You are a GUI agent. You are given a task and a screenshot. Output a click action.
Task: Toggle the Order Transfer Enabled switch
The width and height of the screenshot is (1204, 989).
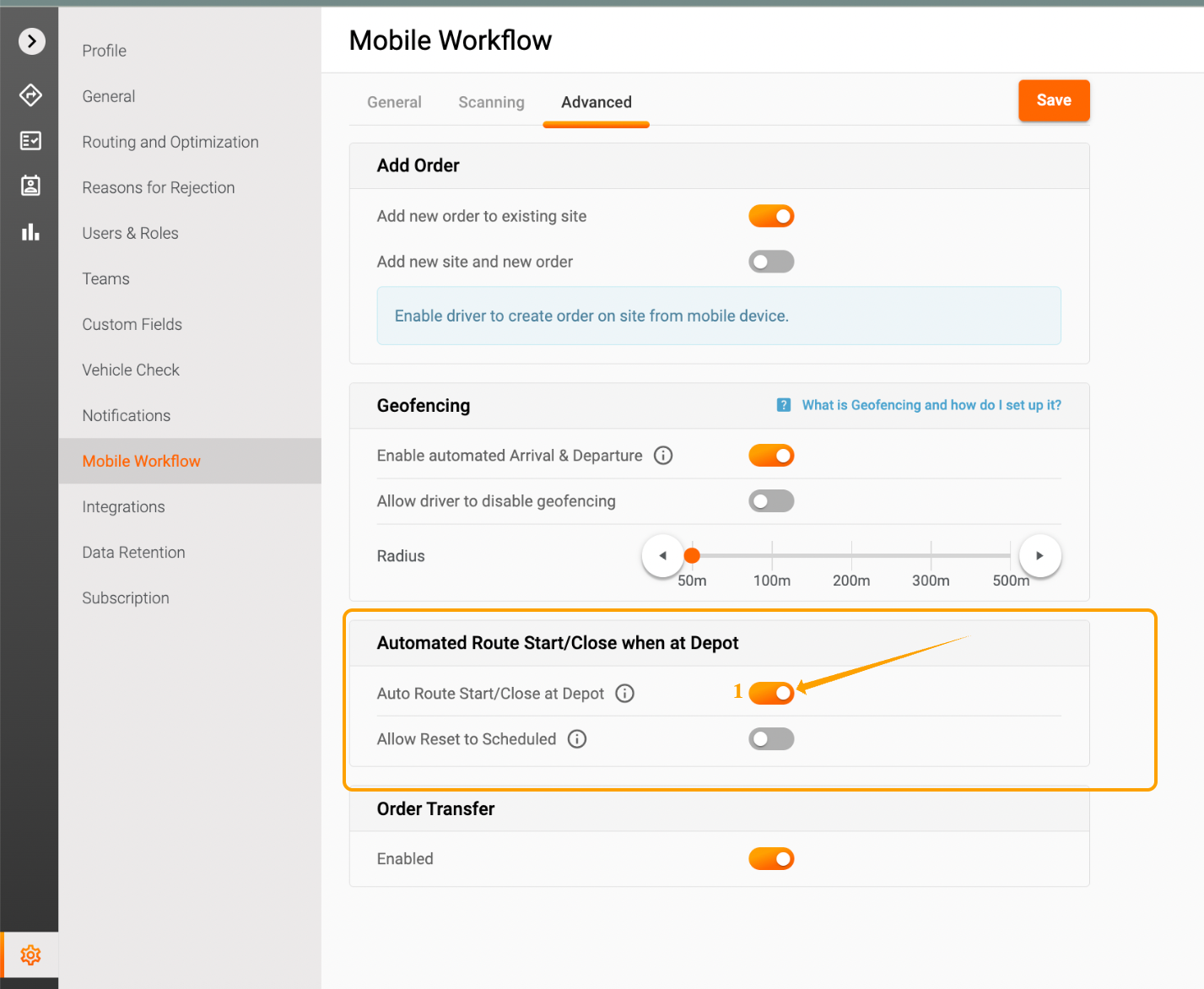(x=771, y=859)
